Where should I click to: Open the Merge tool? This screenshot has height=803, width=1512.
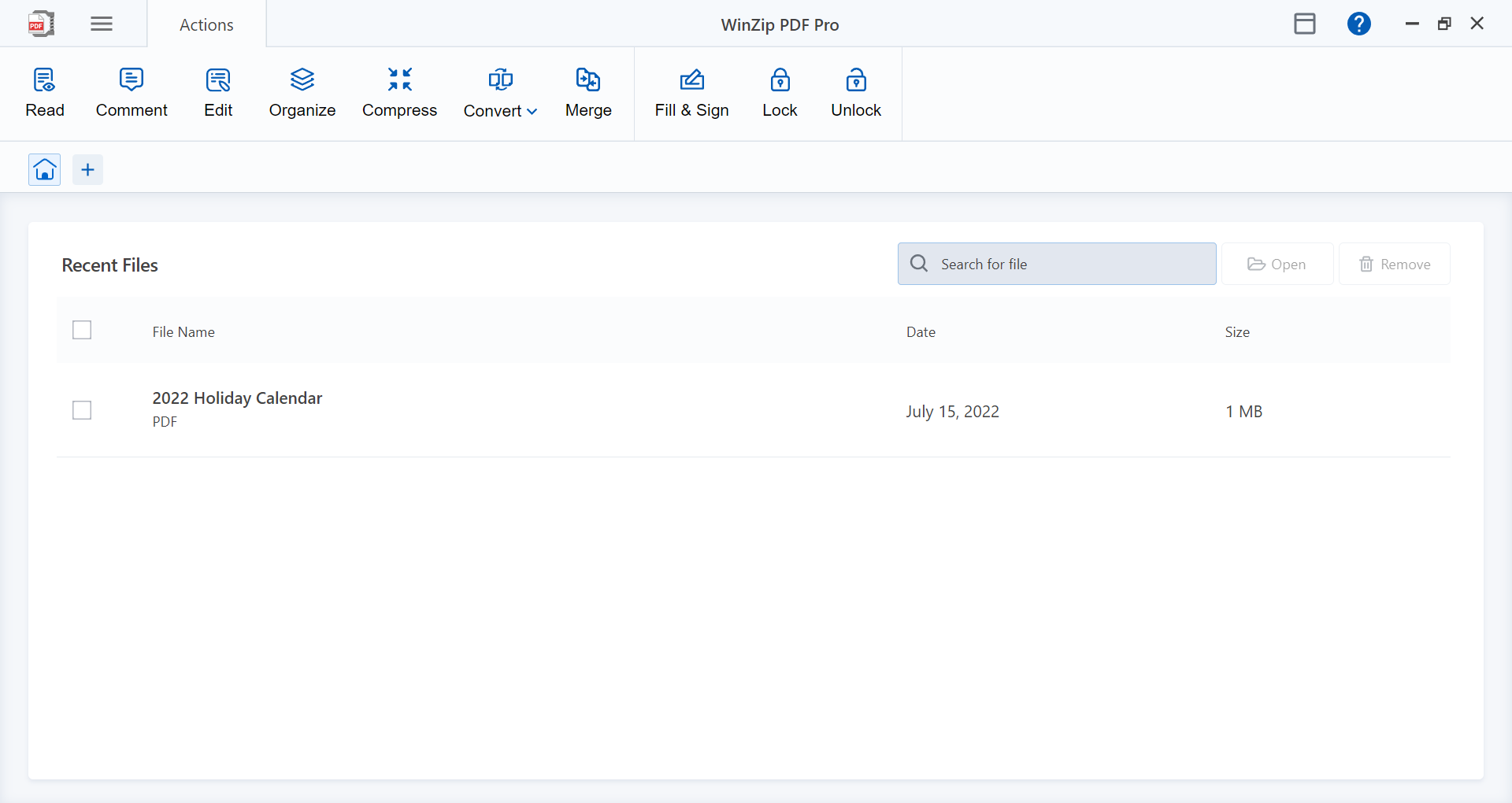coord(588,92)
